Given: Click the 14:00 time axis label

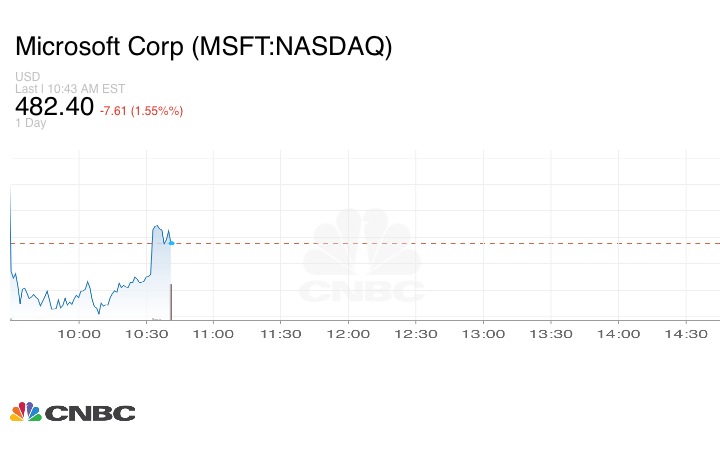Looking at the screenshot, I should click(x=618, y=334).
